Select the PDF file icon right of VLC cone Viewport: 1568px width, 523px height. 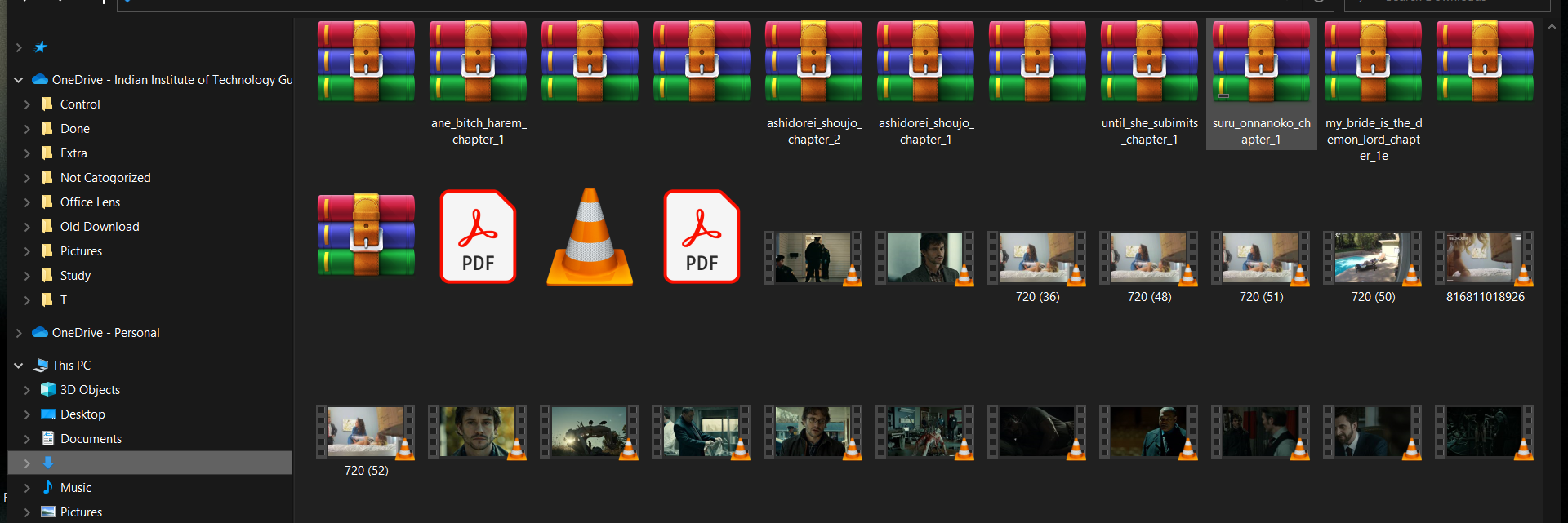click(x=702, y=237)
